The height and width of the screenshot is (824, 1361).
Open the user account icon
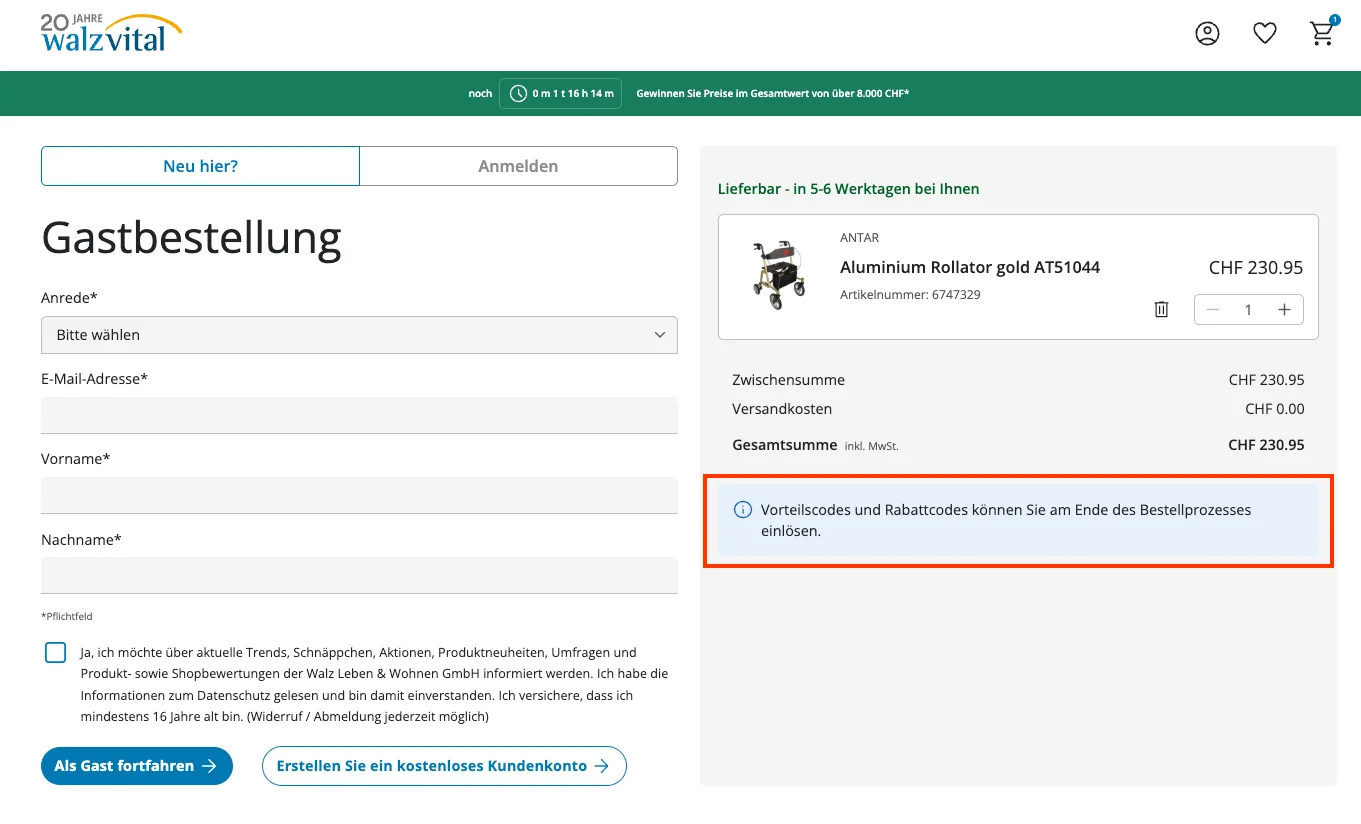[1207, 32]
